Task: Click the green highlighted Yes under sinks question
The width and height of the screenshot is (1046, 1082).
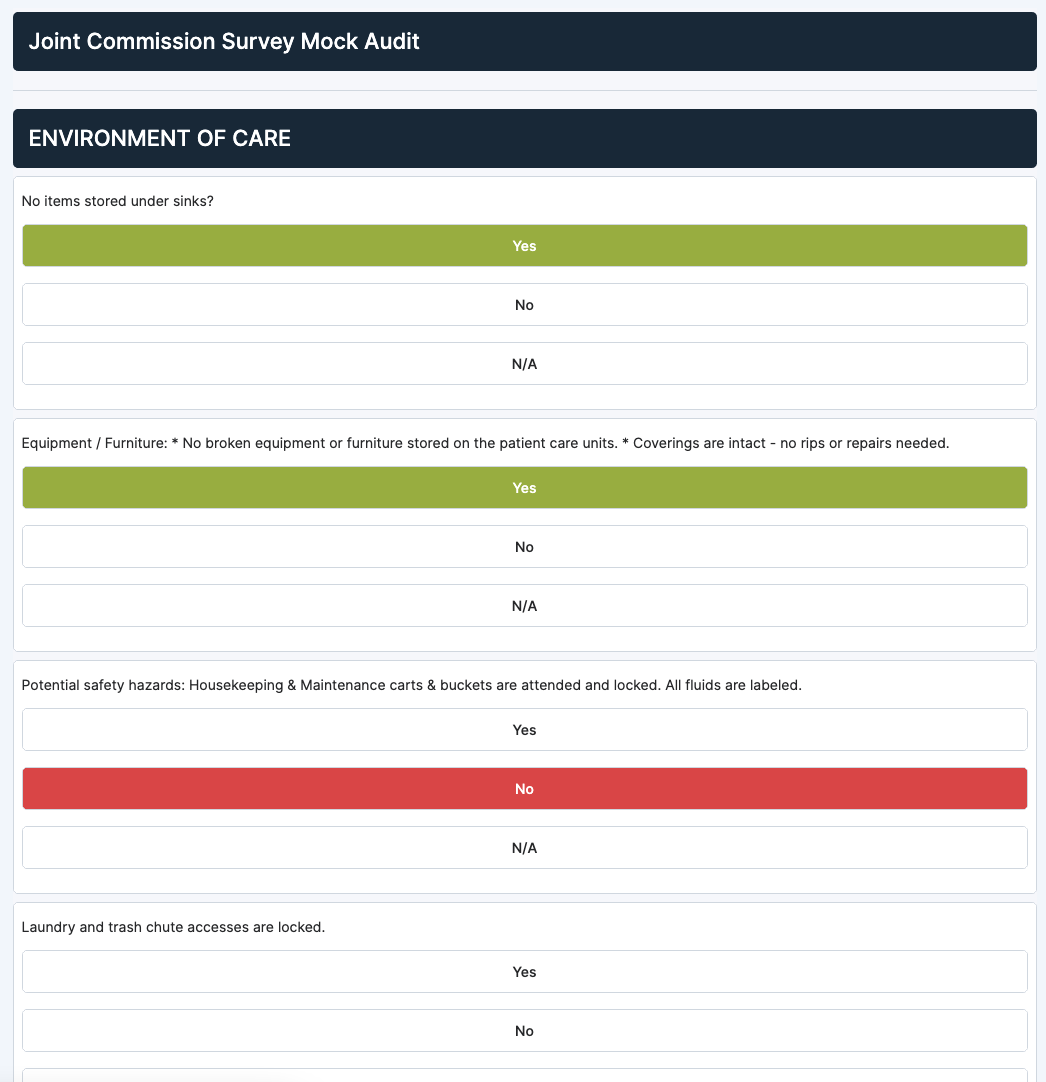Action: (x=524, y=246)
